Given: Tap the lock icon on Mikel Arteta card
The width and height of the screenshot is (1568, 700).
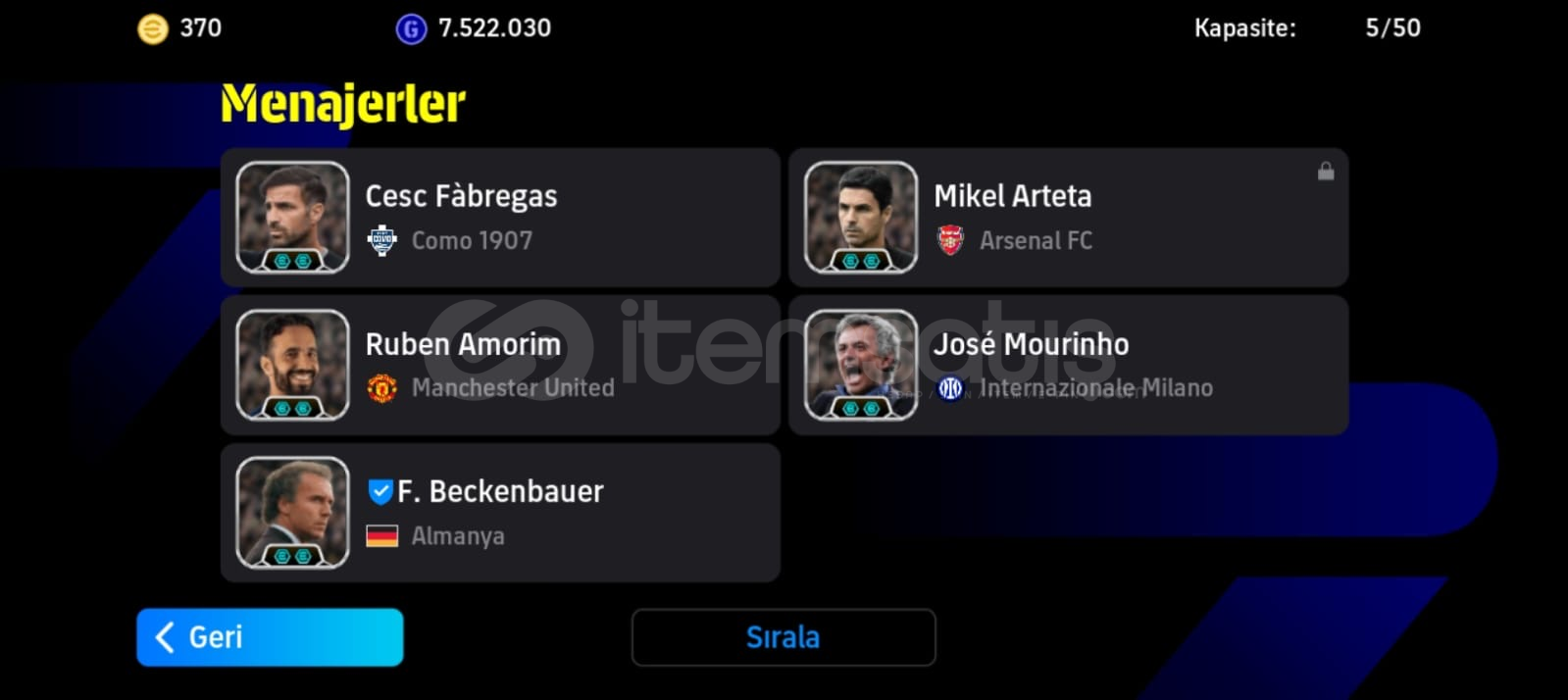Looking at the screenshot, I should click(x=1326, y=172).
